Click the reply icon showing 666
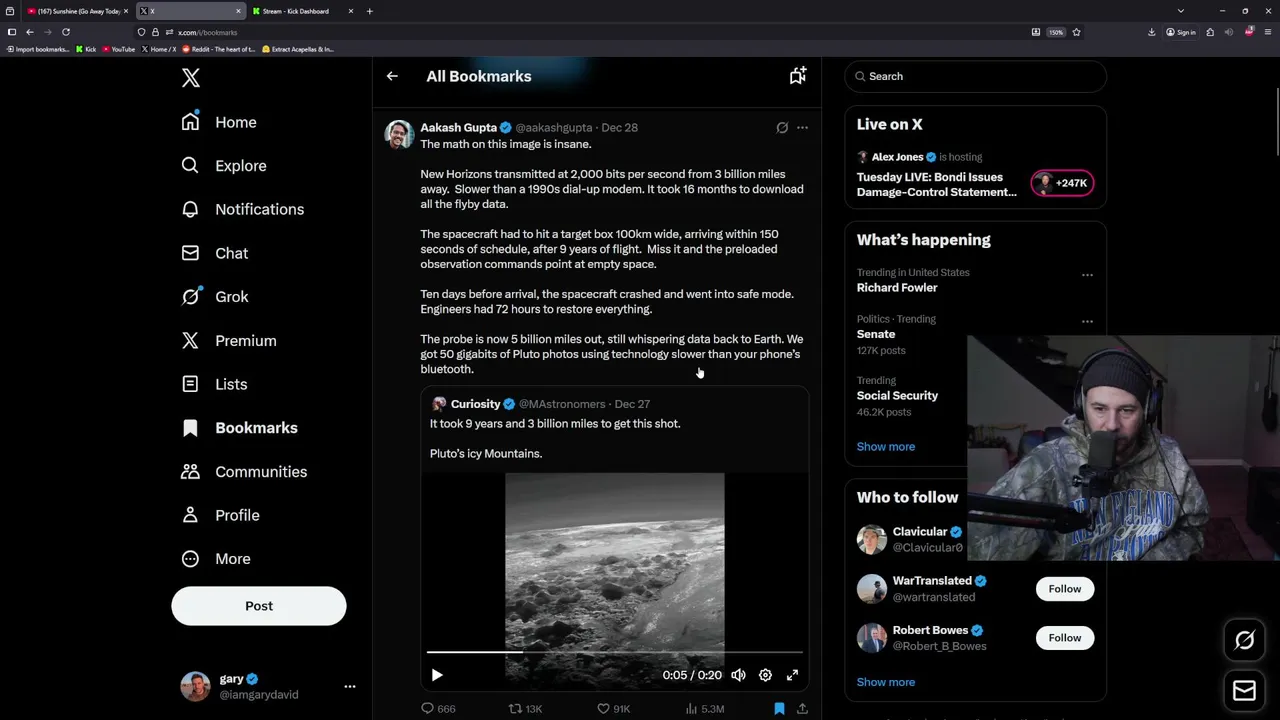The width and height of the screenshot is (1280, 720). (438, 708)
